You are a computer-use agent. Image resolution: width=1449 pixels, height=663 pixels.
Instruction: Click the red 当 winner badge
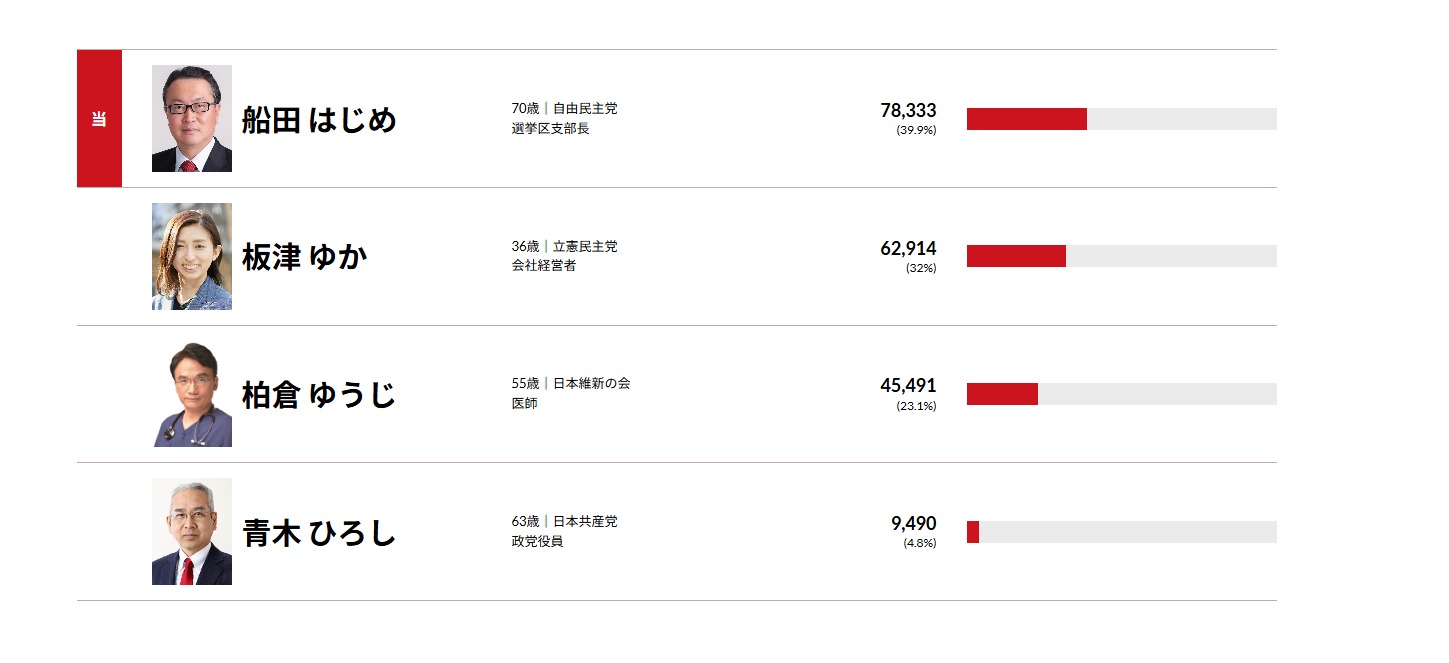click(99, 119)
